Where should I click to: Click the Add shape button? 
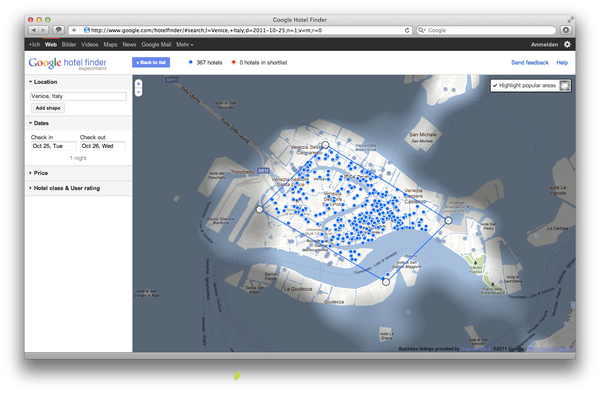click(x=48, y=108)
